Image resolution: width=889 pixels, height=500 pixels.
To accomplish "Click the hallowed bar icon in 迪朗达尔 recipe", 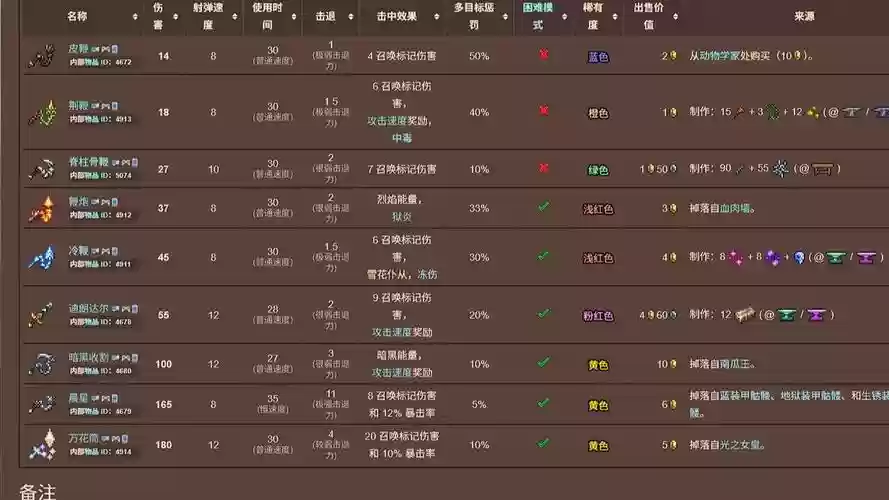I will pyautogui.click(x=745, y=315).
